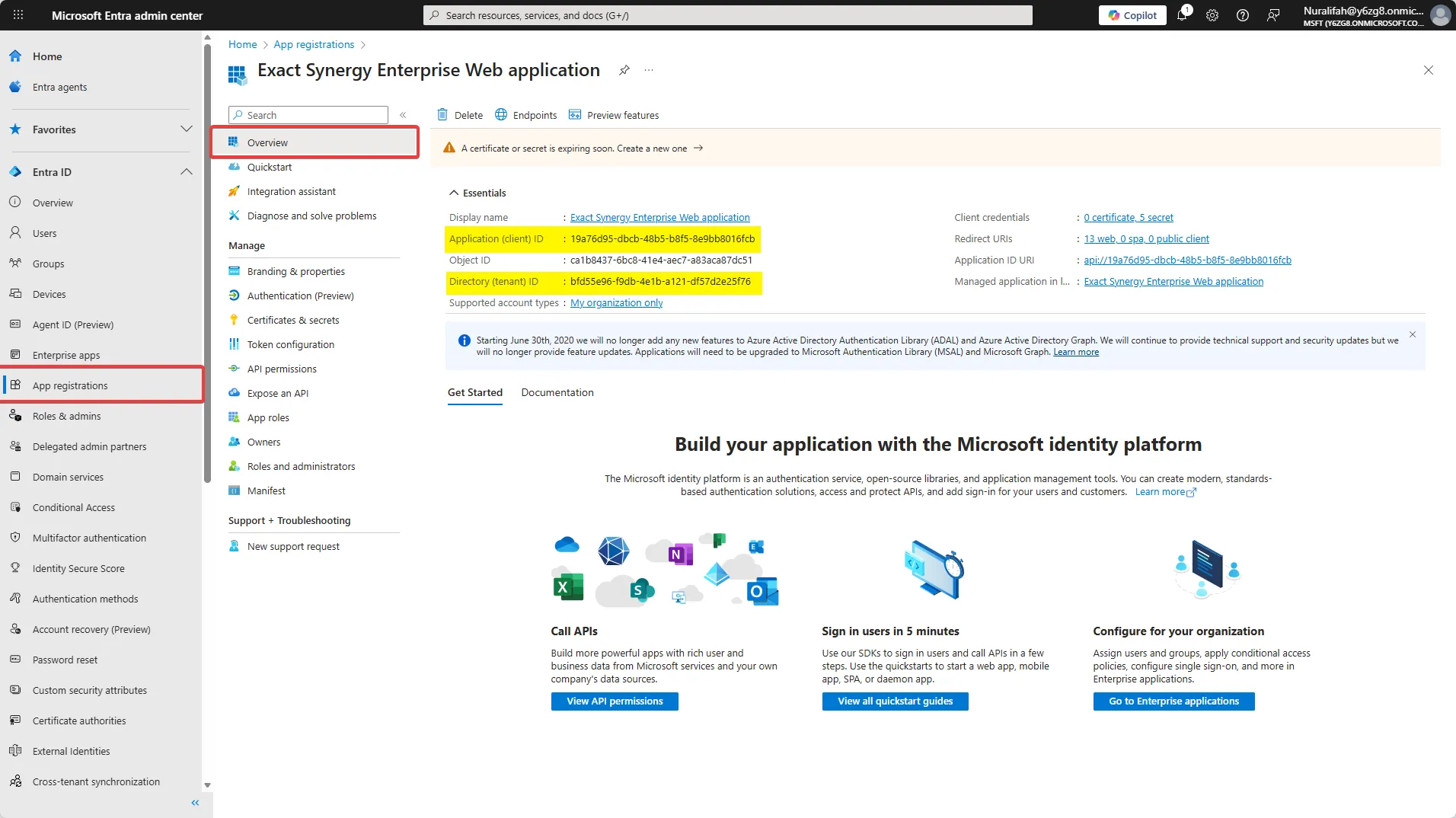This screenshot has height=818, width=1456.
Task: Open the app launcher waffle menu
Action: tap(18, 14)
